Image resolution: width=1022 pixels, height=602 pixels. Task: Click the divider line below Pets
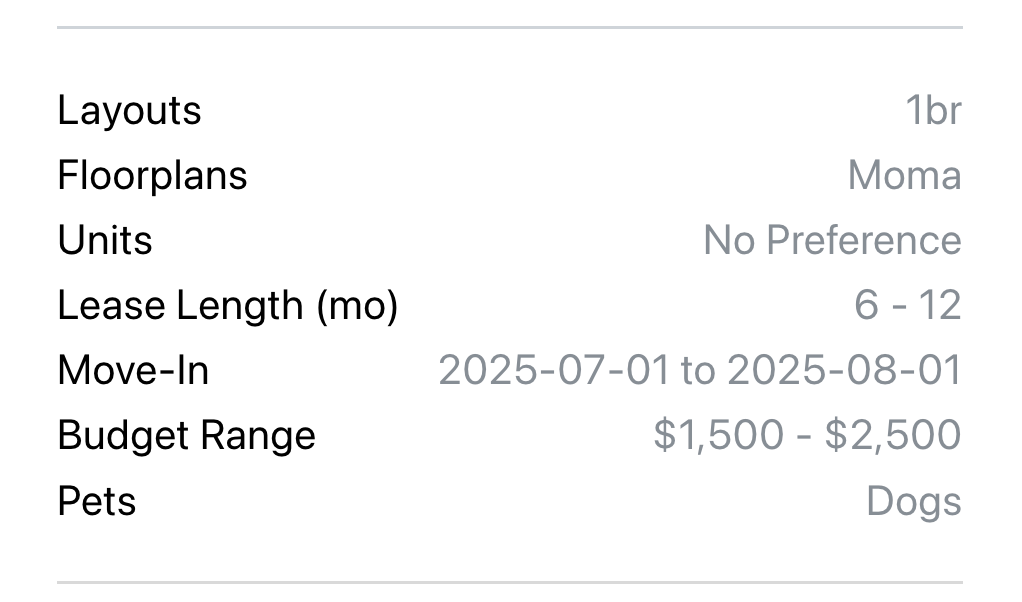510,582
